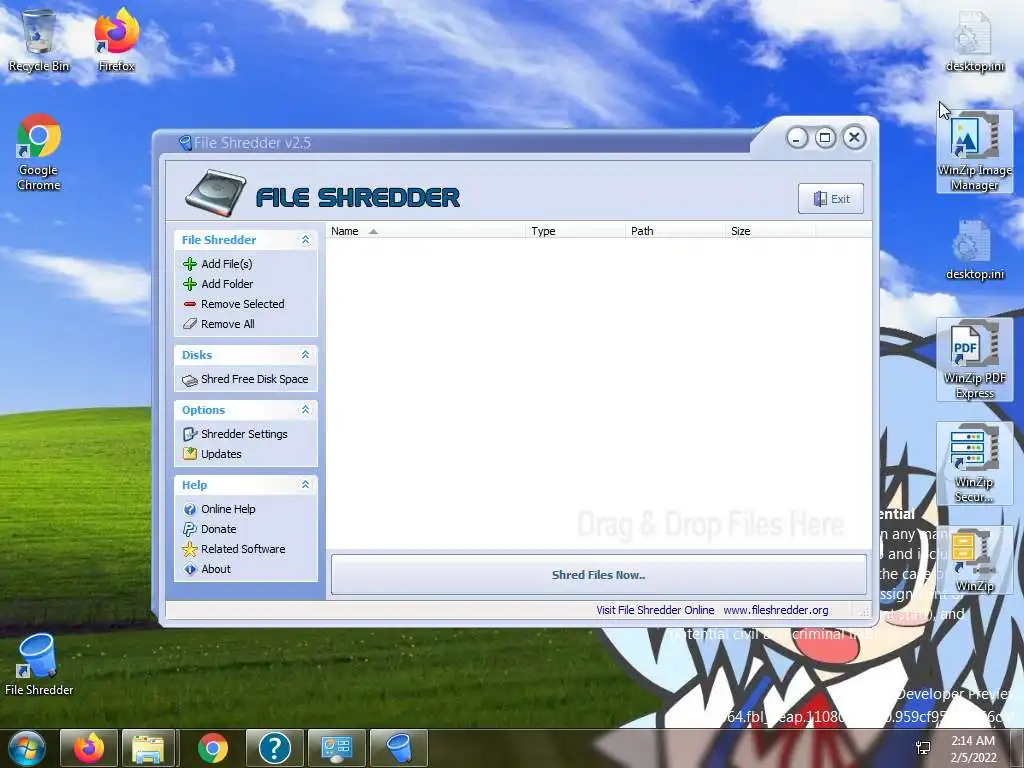Select the desktop.ini icon below WinZip Image Manager

click(x=974, y=249)
